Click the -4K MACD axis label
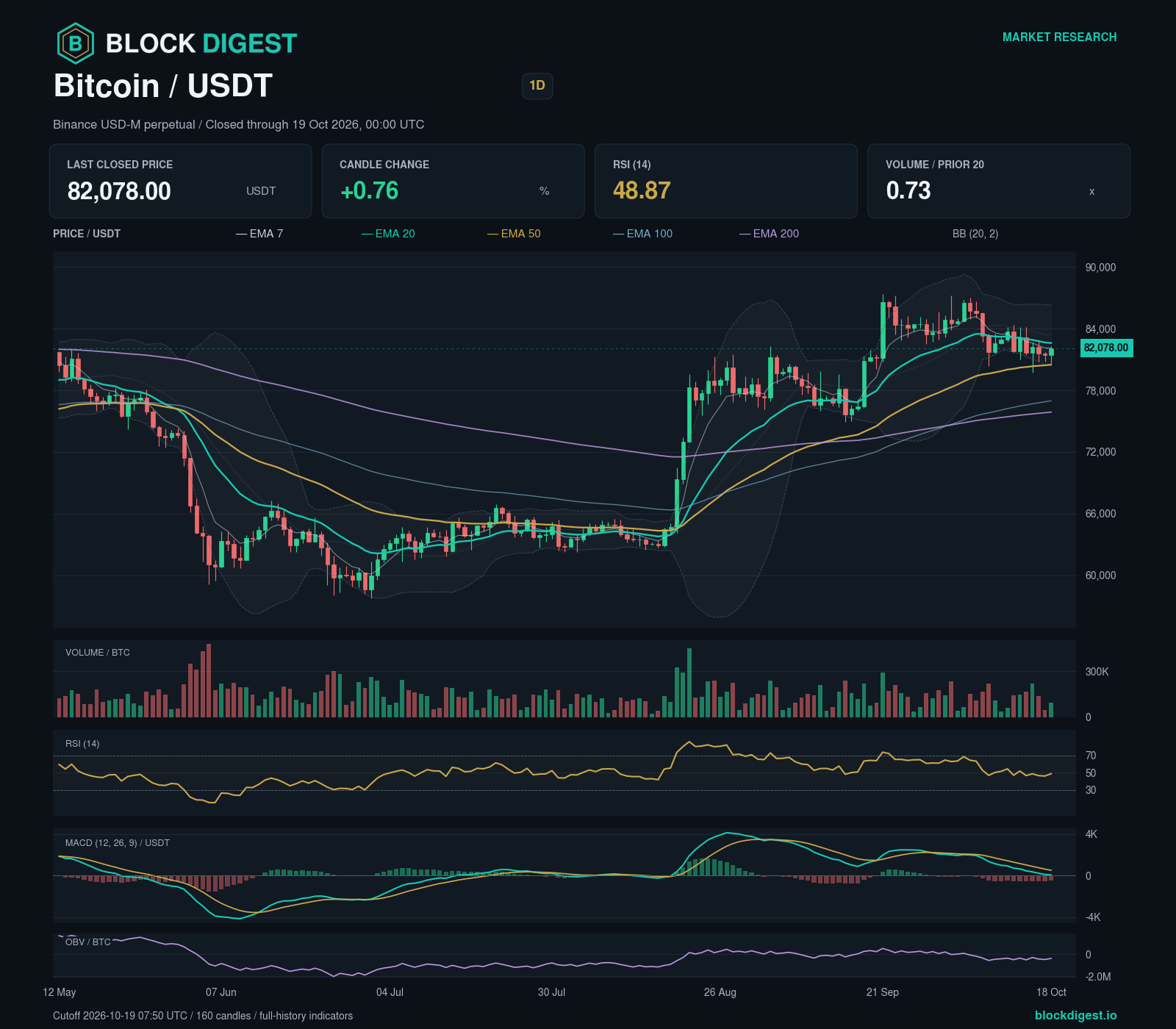 (x=1093, y=917)
